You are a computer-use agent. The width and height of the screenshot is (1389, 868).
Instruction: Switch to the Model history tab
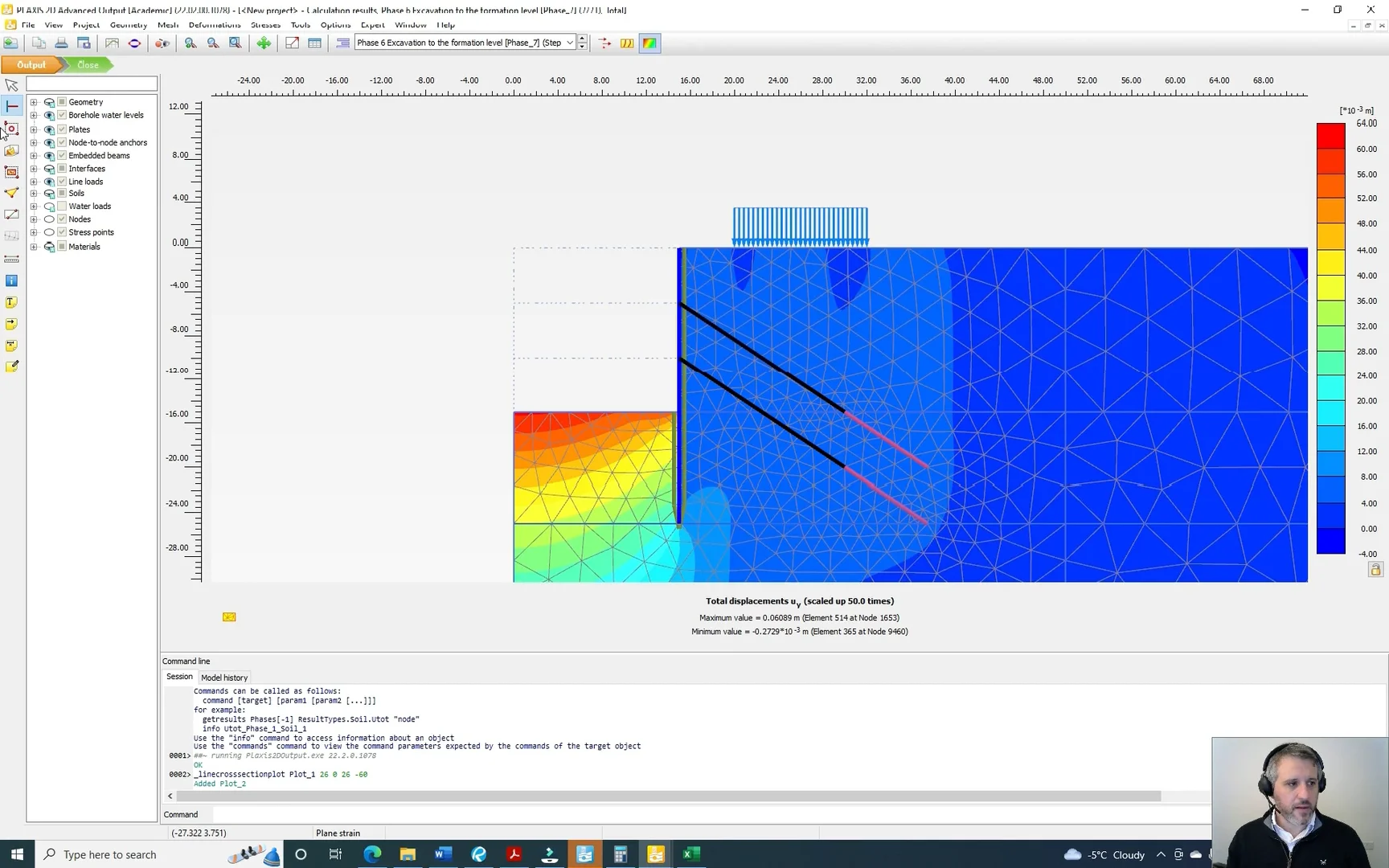click(224, 678)
